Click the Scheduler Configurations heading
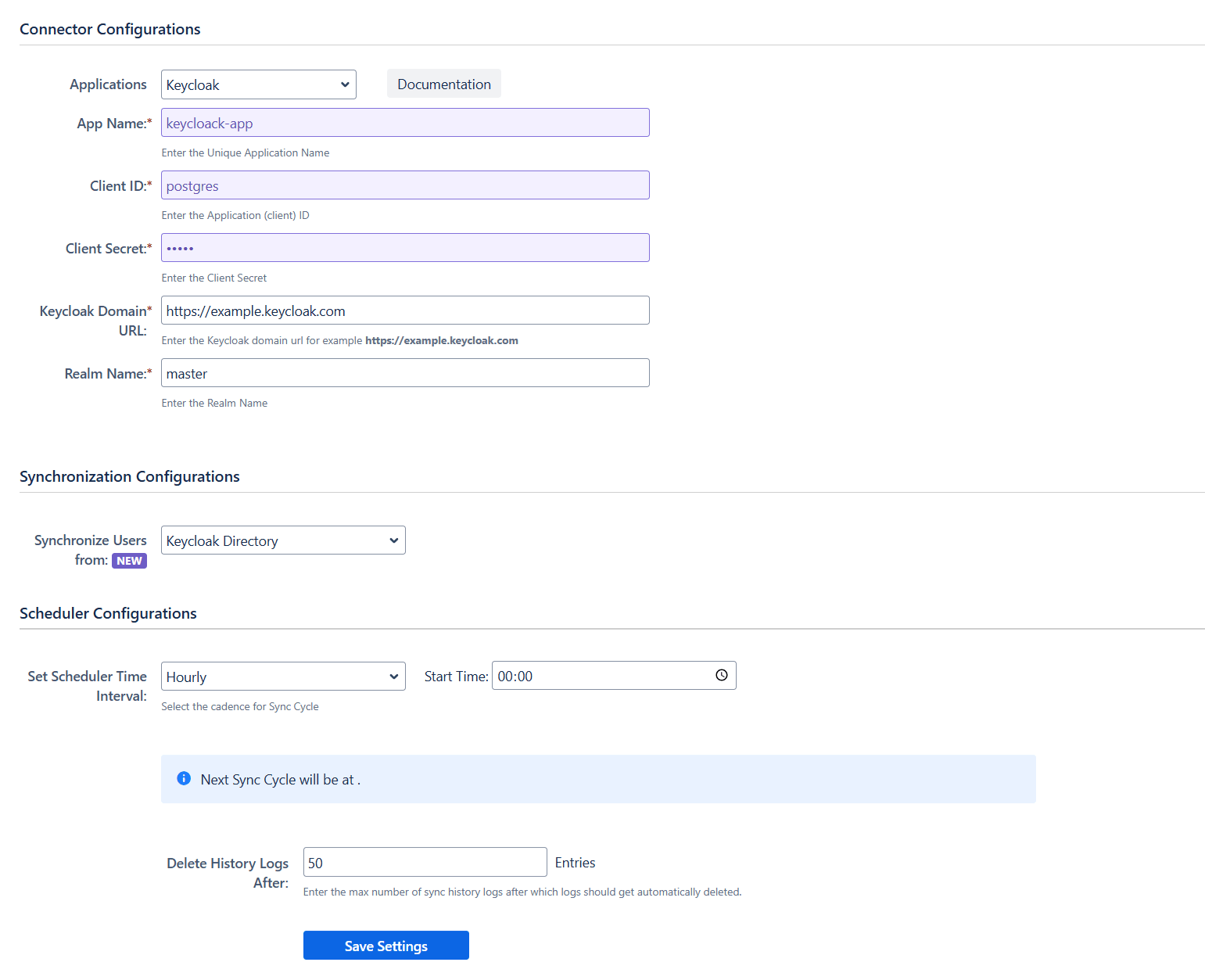 tap(108, 613)
